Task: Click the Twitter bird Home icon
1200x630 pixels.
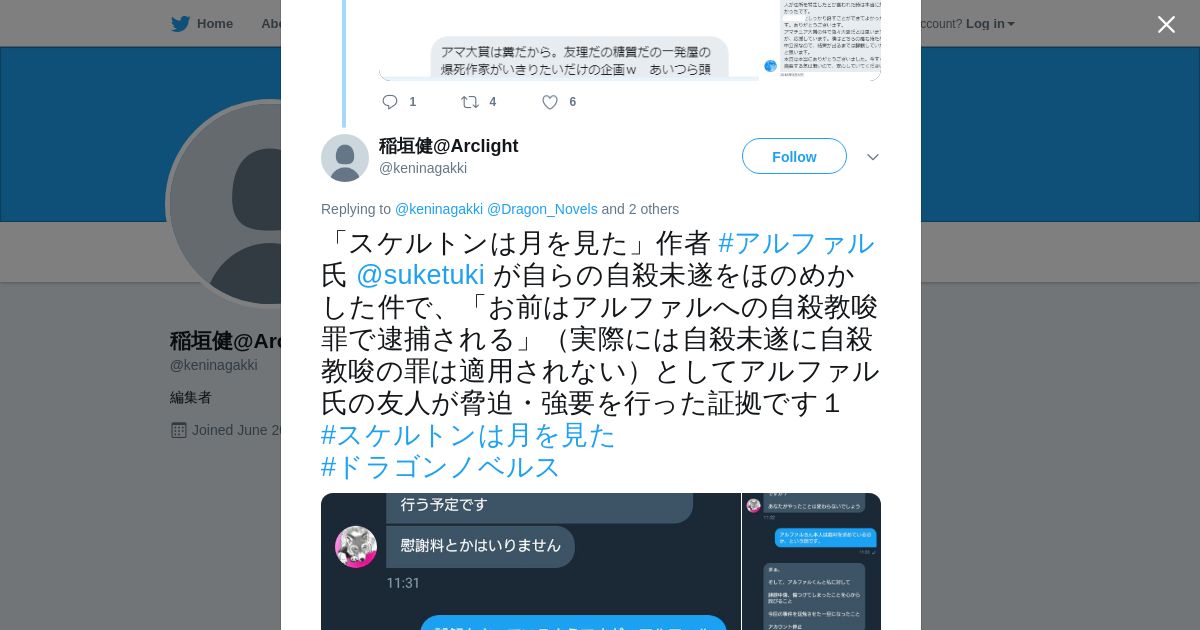Action: 181,24
